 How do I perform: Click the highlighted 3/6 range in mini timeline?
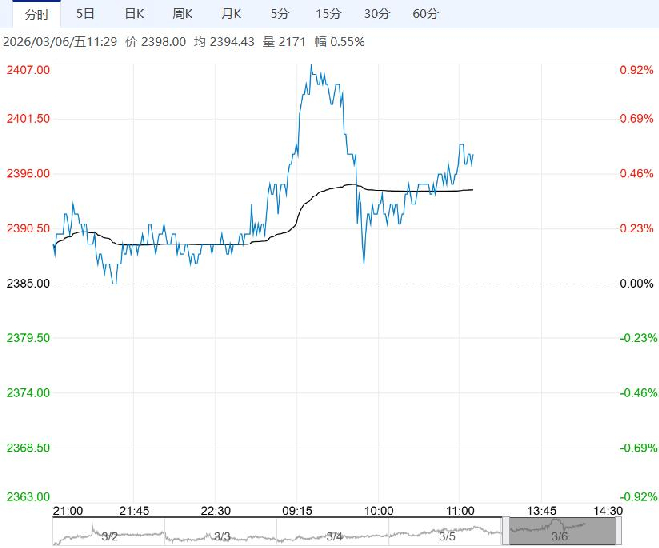(x=558, y=531)
